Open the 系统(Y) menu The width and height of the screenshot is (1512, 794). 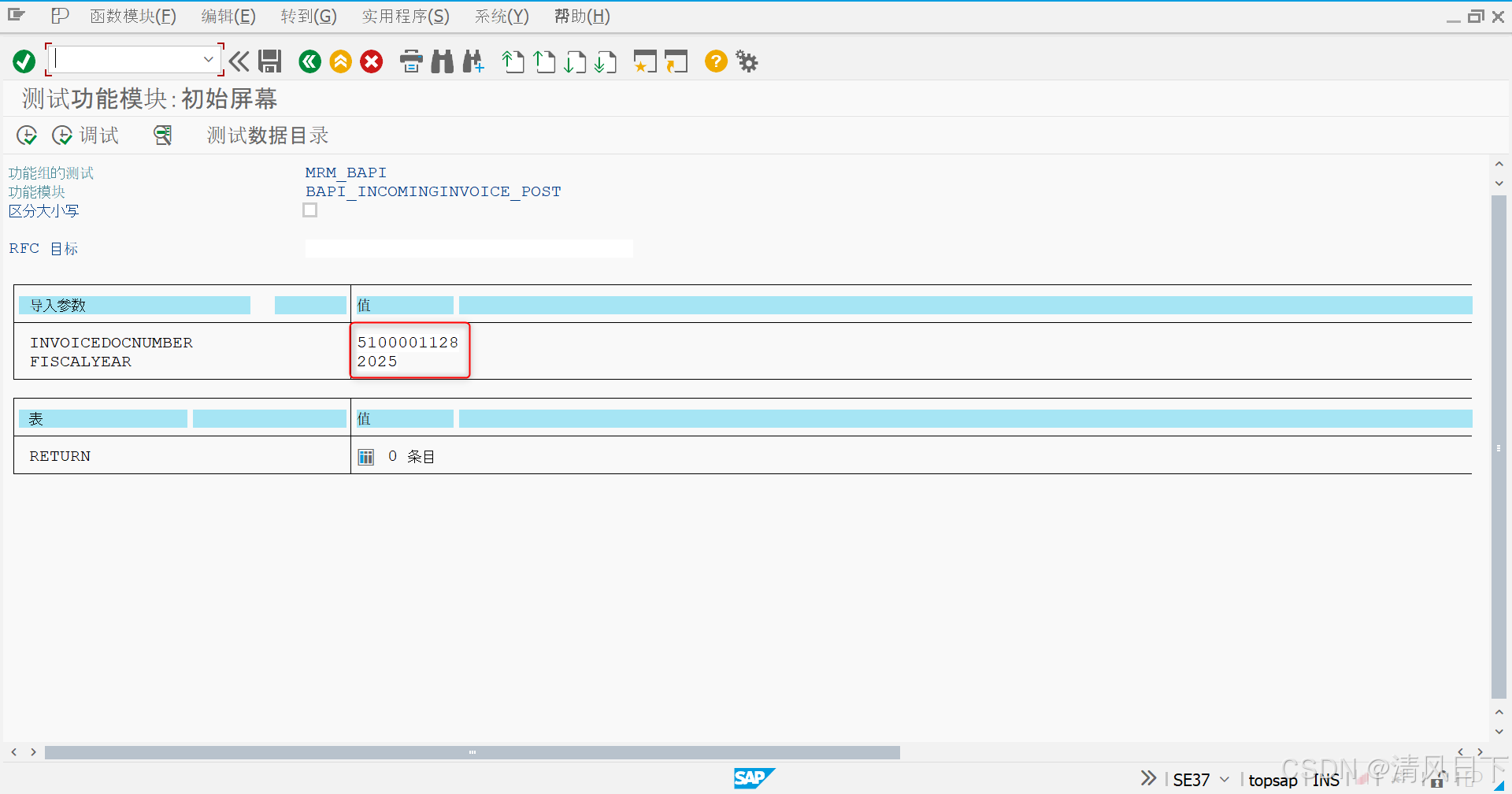pyautogui.click(x=501, y=16)
